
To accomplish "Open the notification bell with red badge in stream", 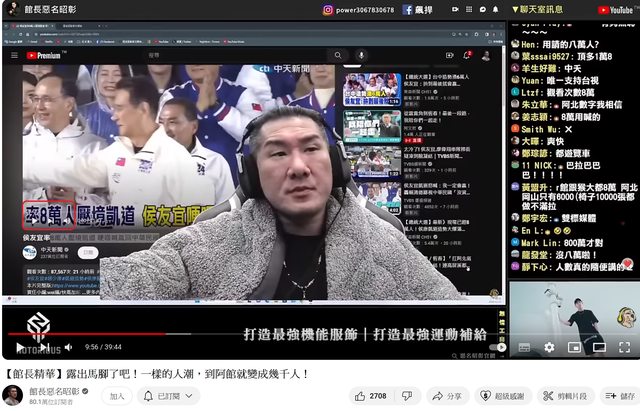I will coord(467,55).
